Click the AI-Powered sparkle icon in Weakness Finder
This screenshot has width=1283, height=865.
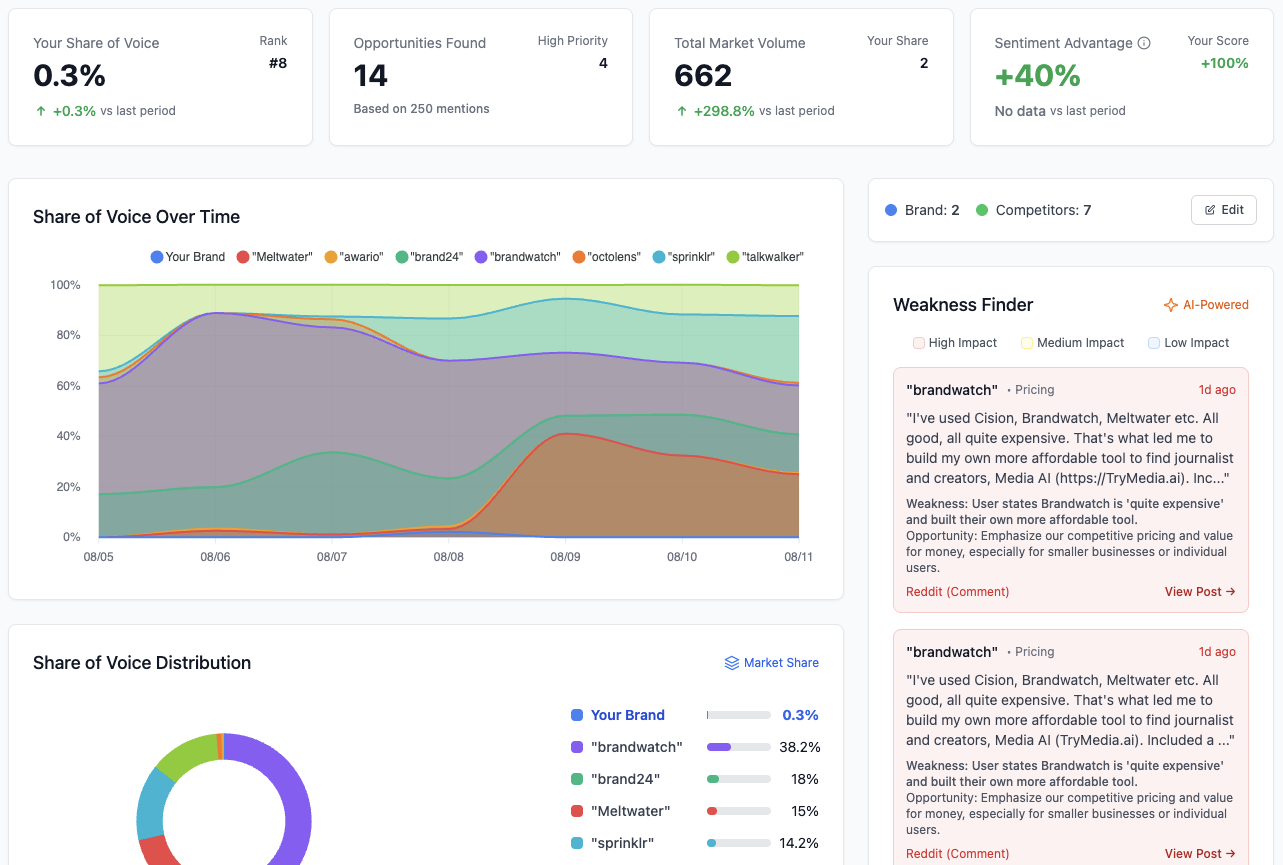(x=1170, y=305)
